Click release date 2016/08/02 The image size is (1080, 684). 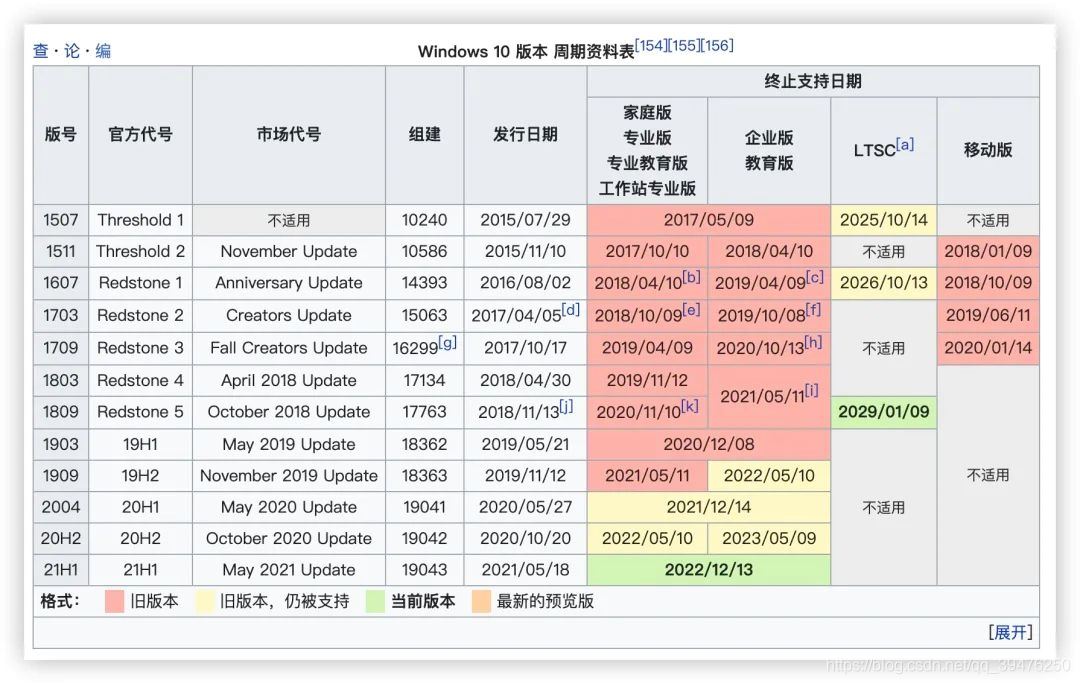tap(526, 283)
